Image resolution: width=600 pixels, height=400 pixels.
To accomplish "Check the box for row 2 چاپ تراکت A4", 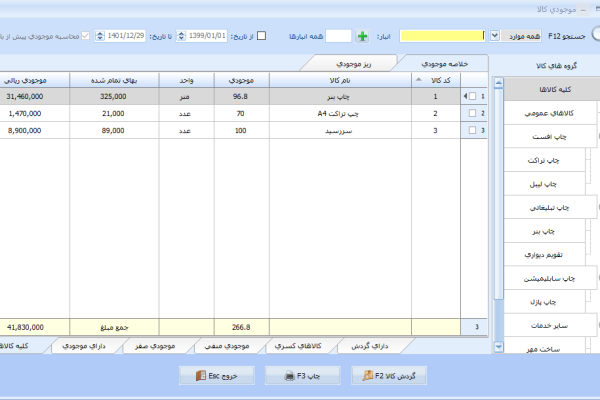I will coord(473,113).
